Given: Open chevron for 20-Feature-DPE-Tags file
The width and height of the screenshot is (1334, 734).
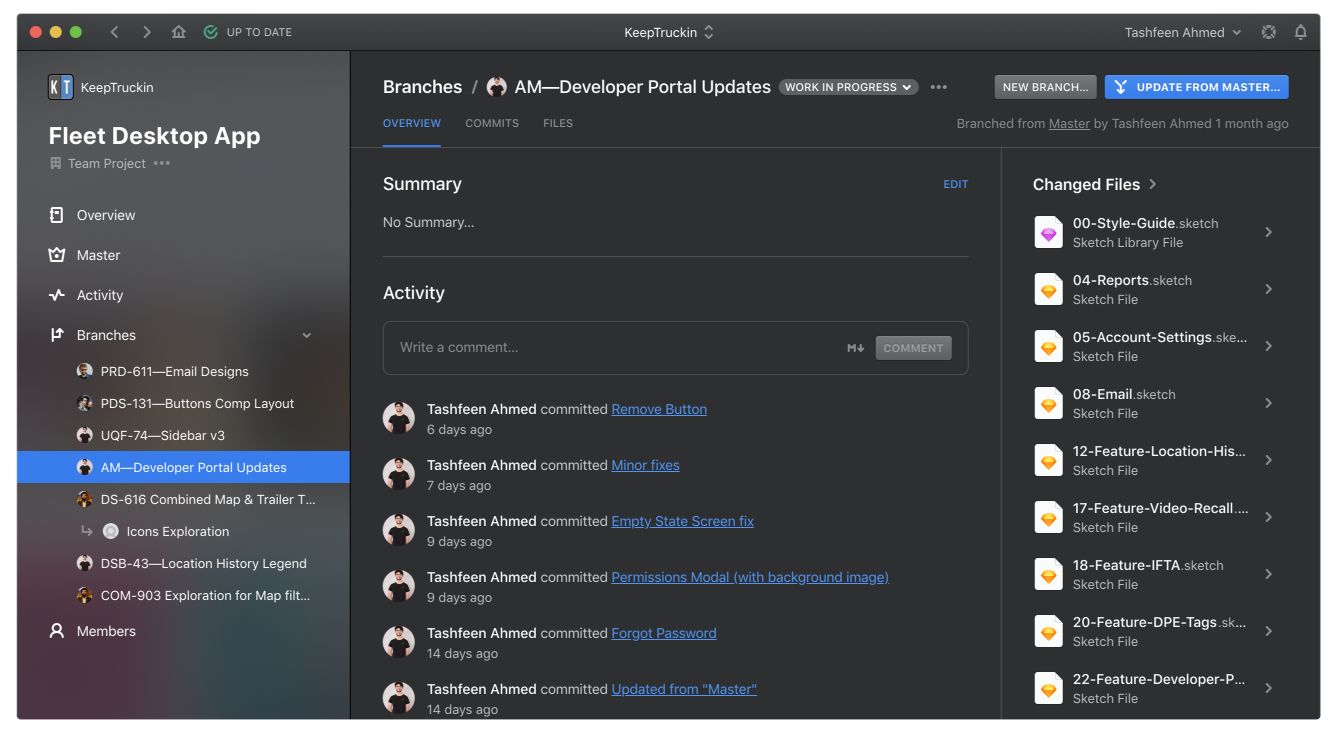Looking at the screenshot, I should 1268,631.
